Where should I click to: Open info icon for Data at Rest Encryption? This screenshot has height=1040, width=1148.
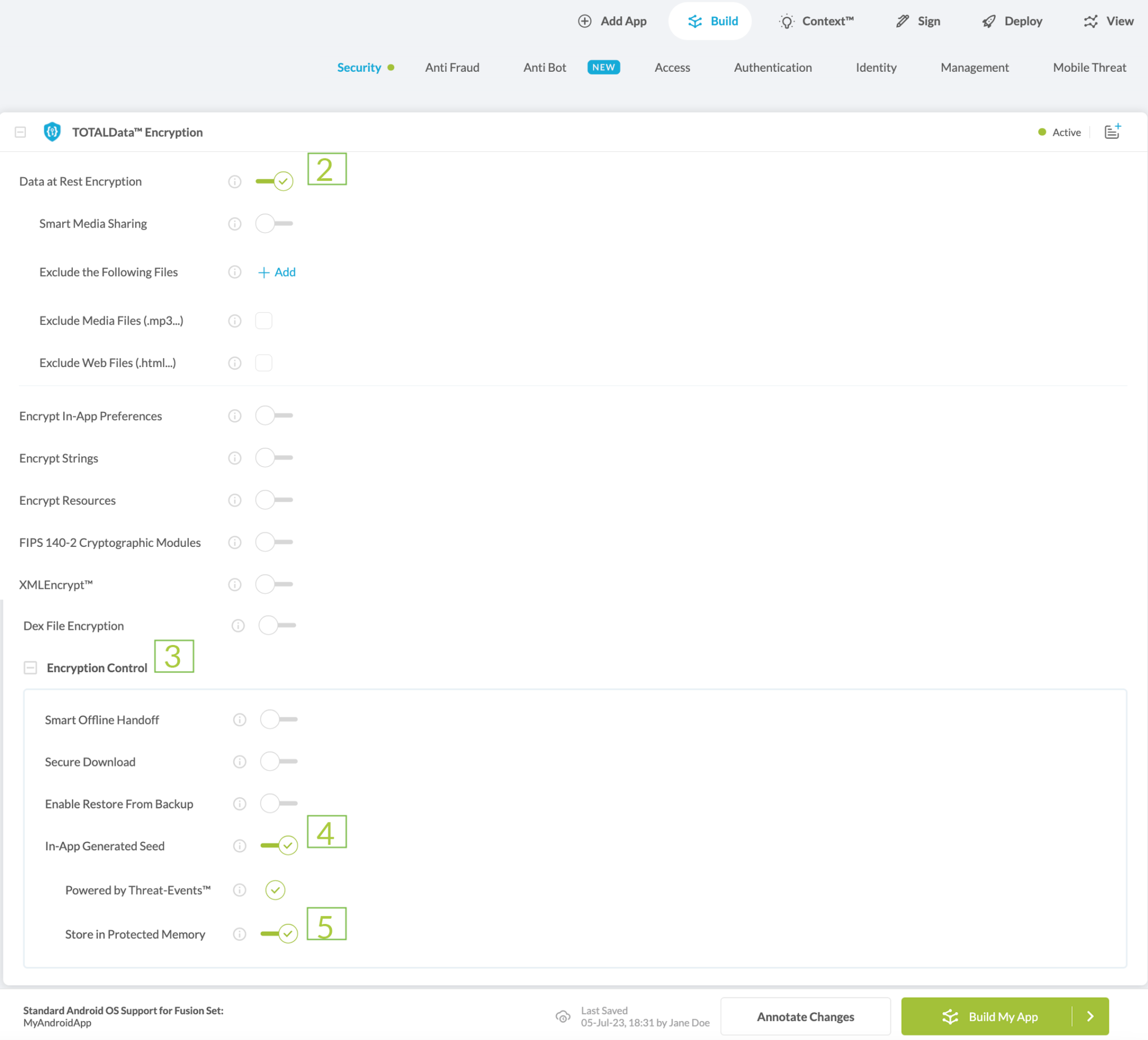click(x=235, y=182)
